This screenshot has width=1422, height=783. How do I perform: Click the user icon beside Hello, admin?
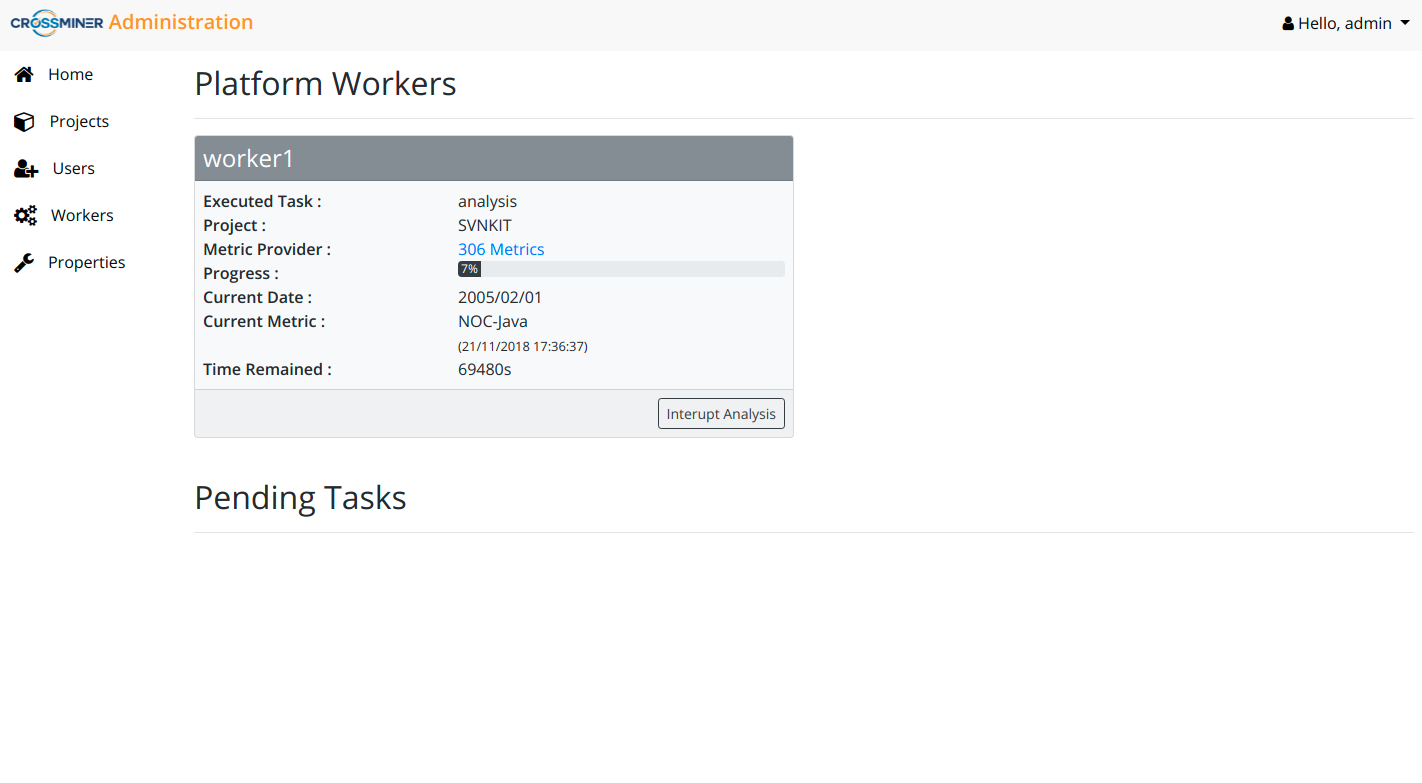[1288, 24]
